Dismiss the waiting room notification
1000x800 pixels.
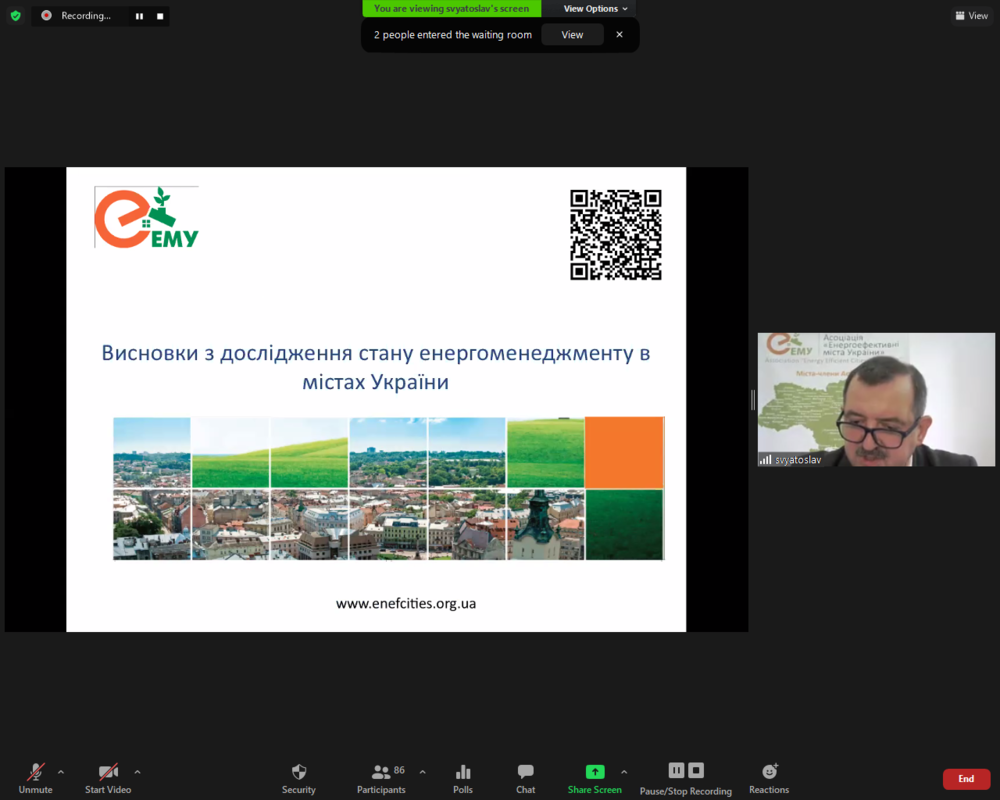pos(619,35)
